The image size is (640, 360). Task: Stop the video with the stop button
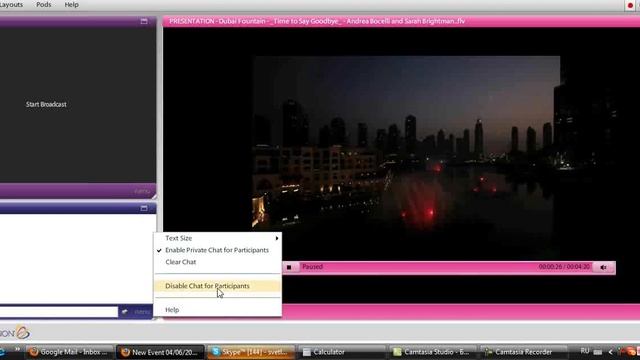289,267
